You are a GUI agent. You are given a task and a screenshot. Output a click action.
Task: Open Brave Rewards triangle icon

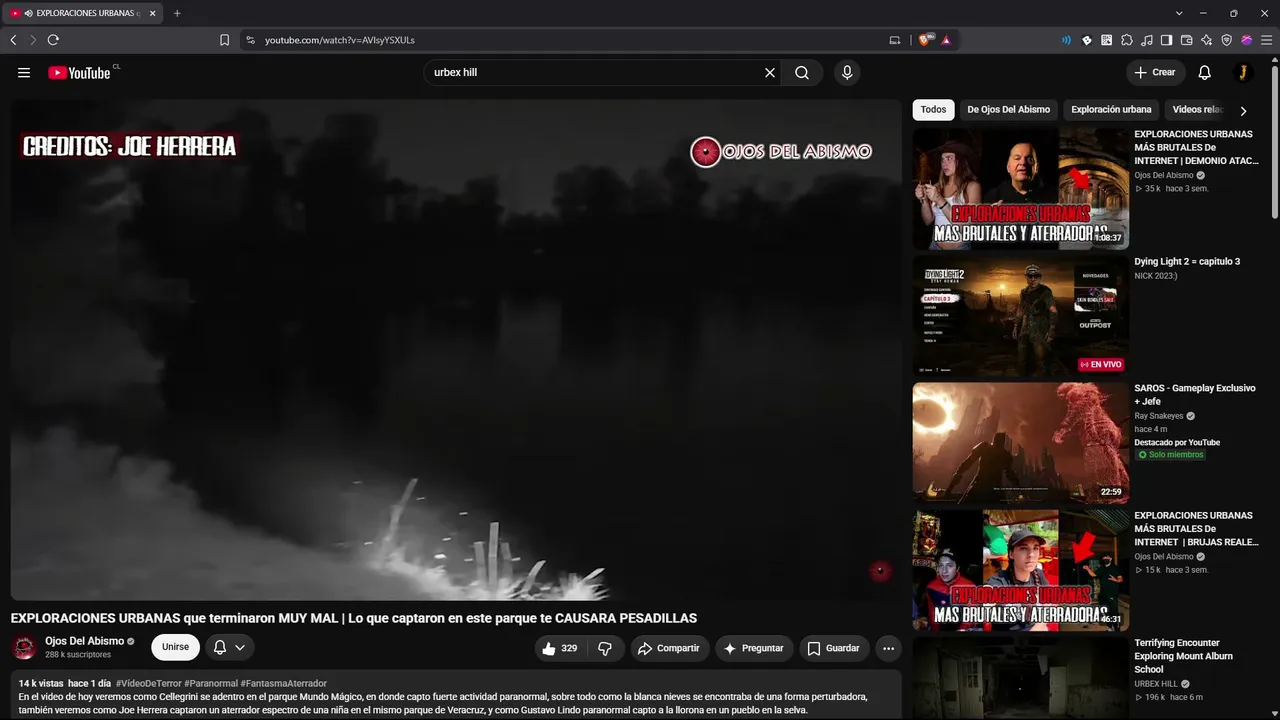pos(946,40)
